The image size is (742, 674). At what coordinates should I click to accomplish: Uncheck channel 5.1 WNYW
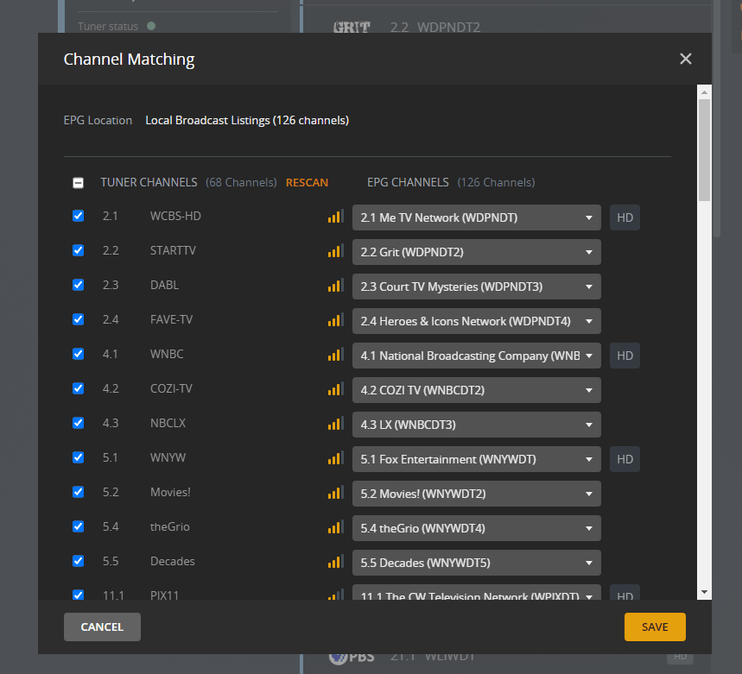pyautogui.click(x=78, y=458)
